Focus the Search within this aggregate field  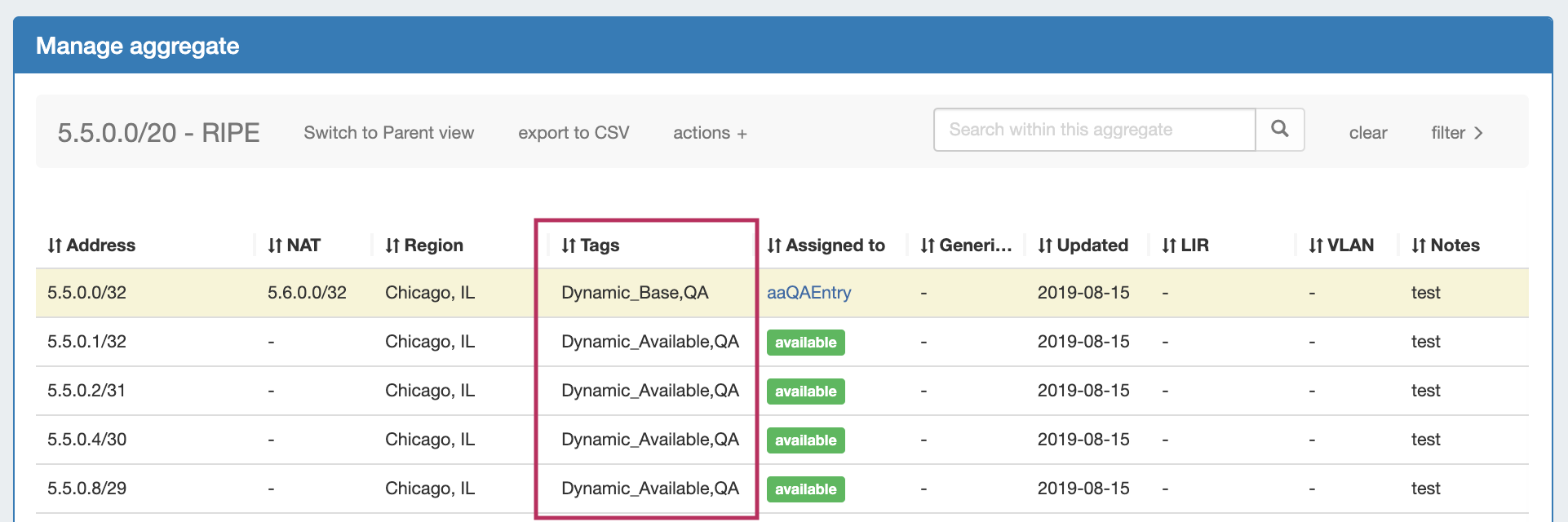tap(1093, 130)
